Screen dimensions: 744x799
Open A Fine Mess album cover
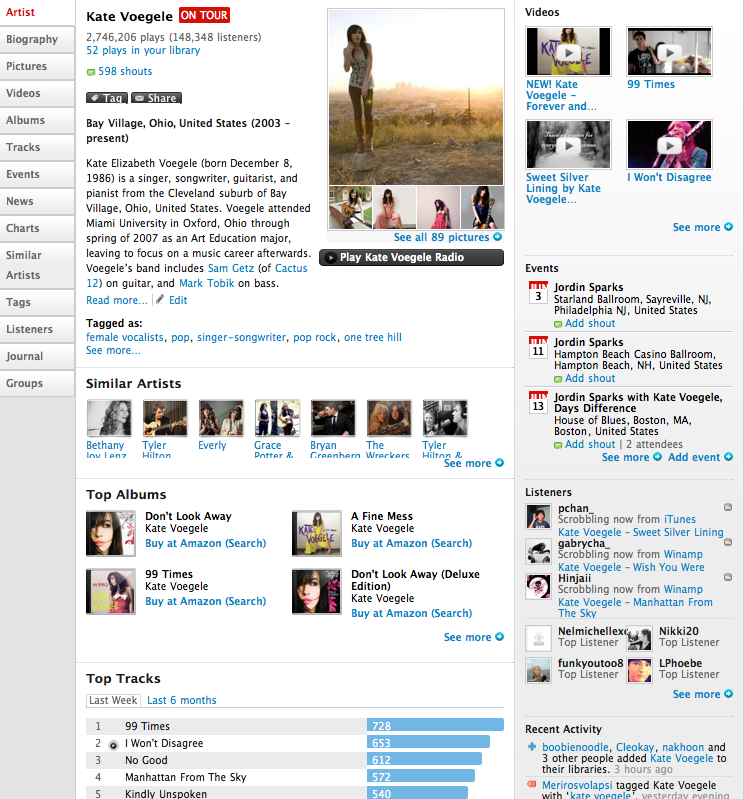tap(316, 534)
